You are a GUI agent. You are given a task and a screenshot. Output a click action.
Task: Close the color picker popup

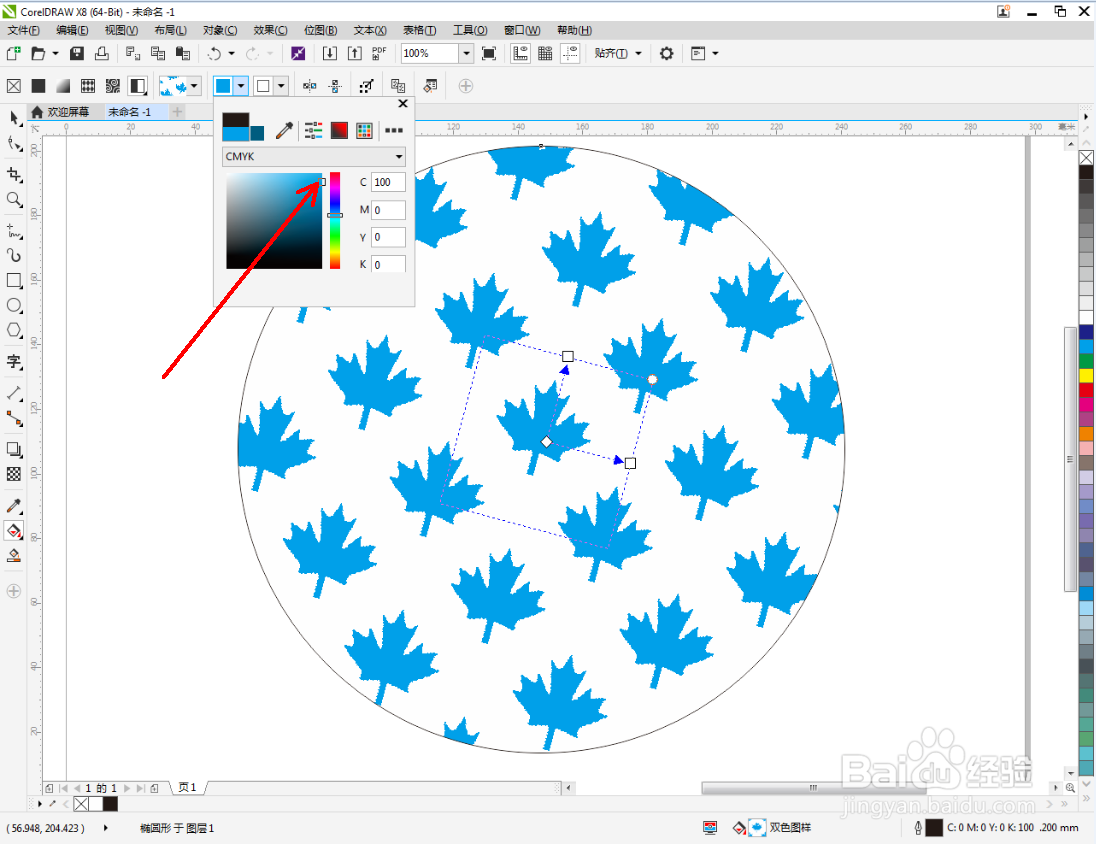pos(403,103)
